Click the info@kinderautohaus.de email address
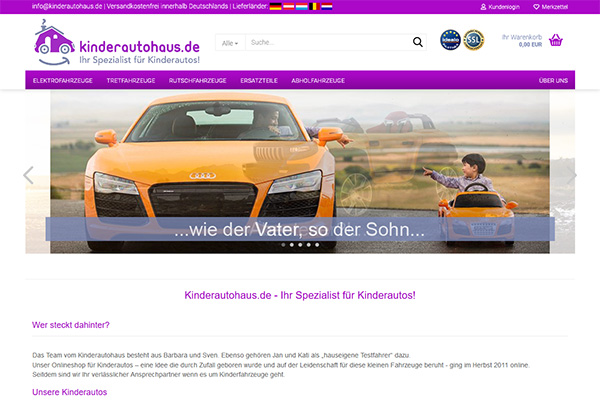 point(67,6)
